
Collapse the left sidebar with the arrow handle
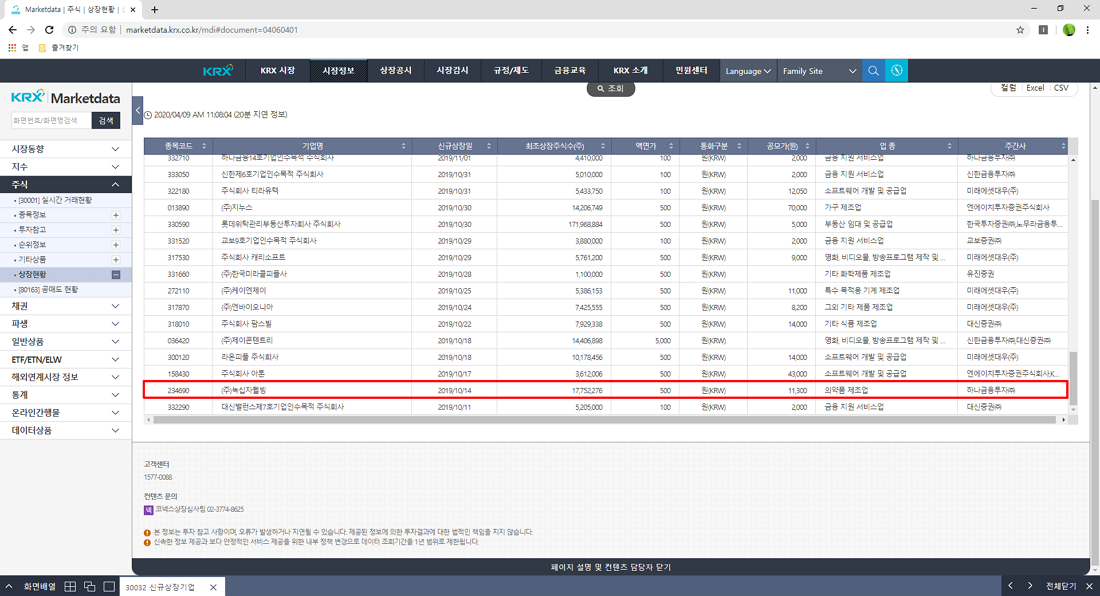pos(138,110)
